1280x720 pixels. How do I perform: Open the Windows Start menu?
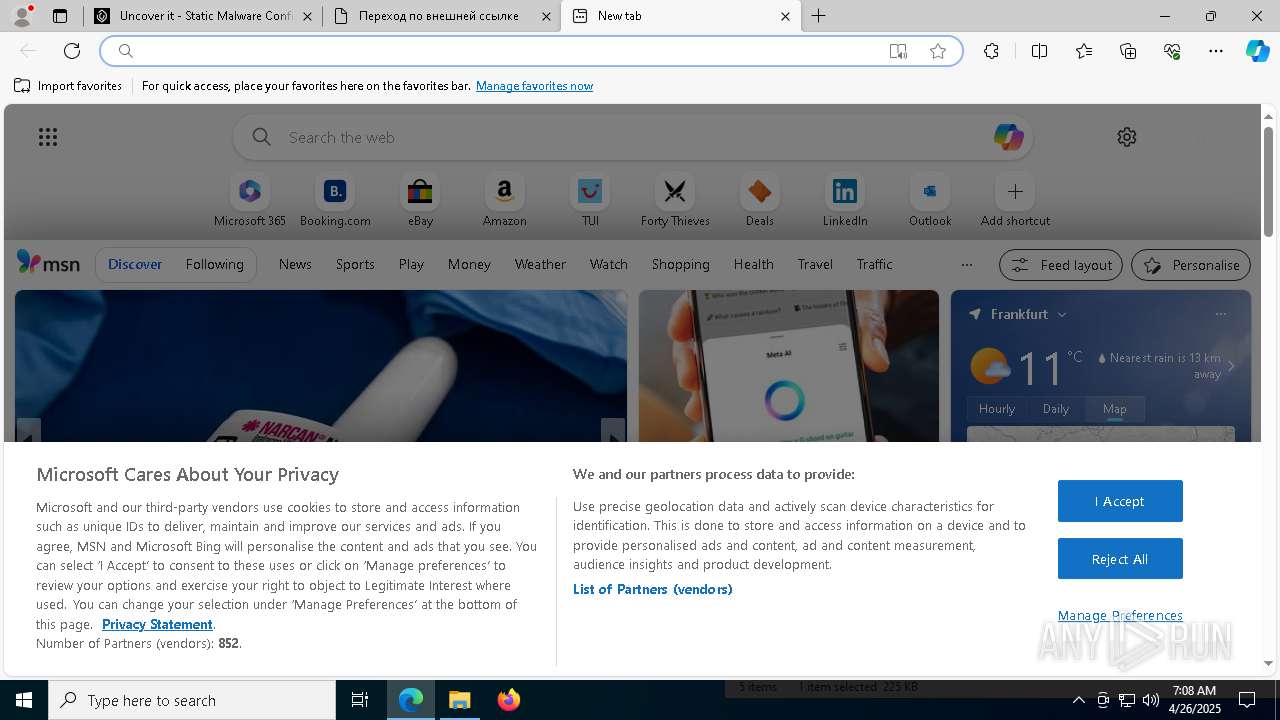[24, 700]
